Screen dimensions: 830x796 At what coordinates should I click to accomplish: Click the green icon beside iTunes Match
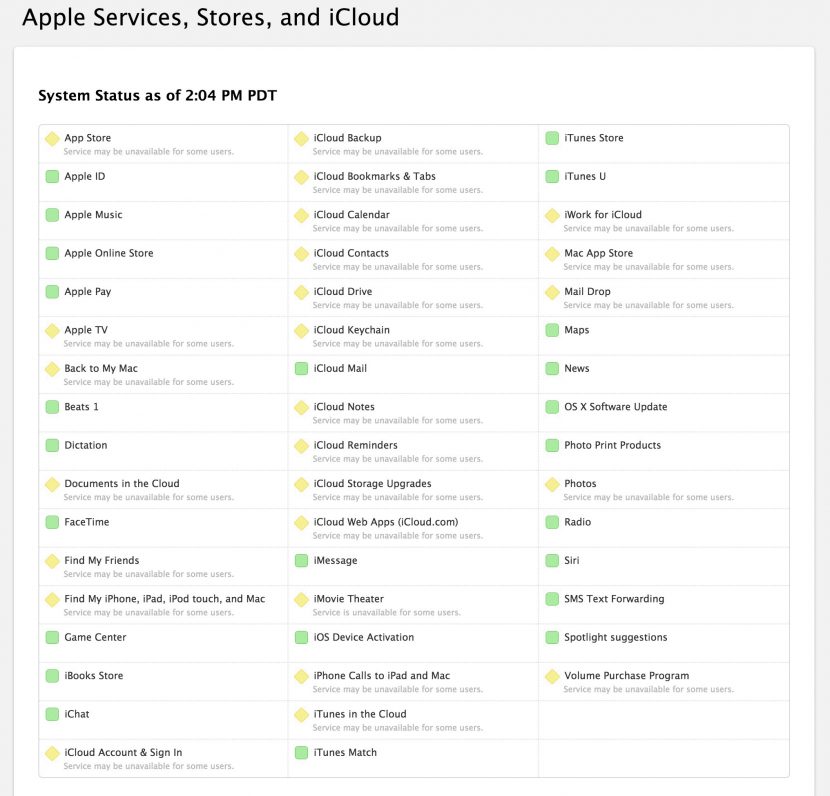point(301,753)
